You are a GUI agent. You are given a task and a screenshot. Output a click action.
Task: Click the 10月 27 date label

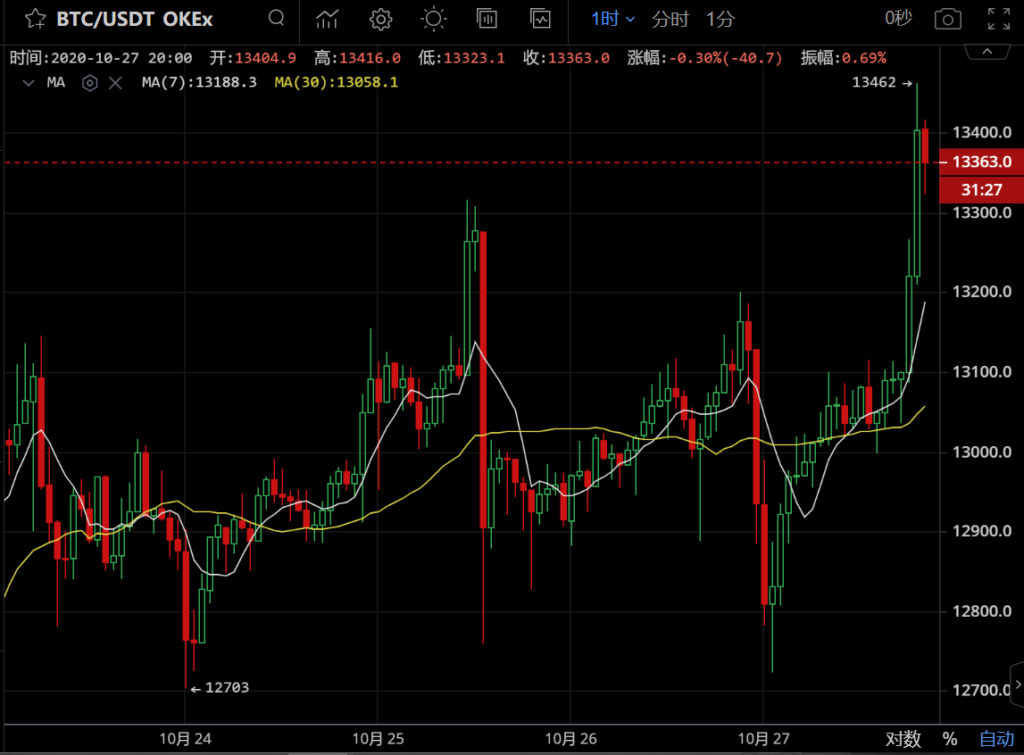763,739
